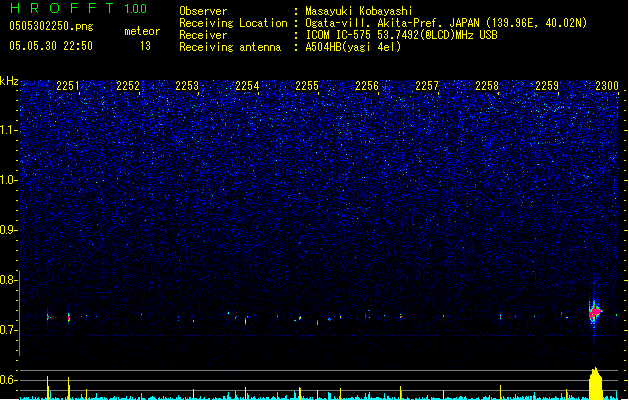Click the kHz axis unit label
Viewport: 629px width, 400px height.
click(9, 81)
